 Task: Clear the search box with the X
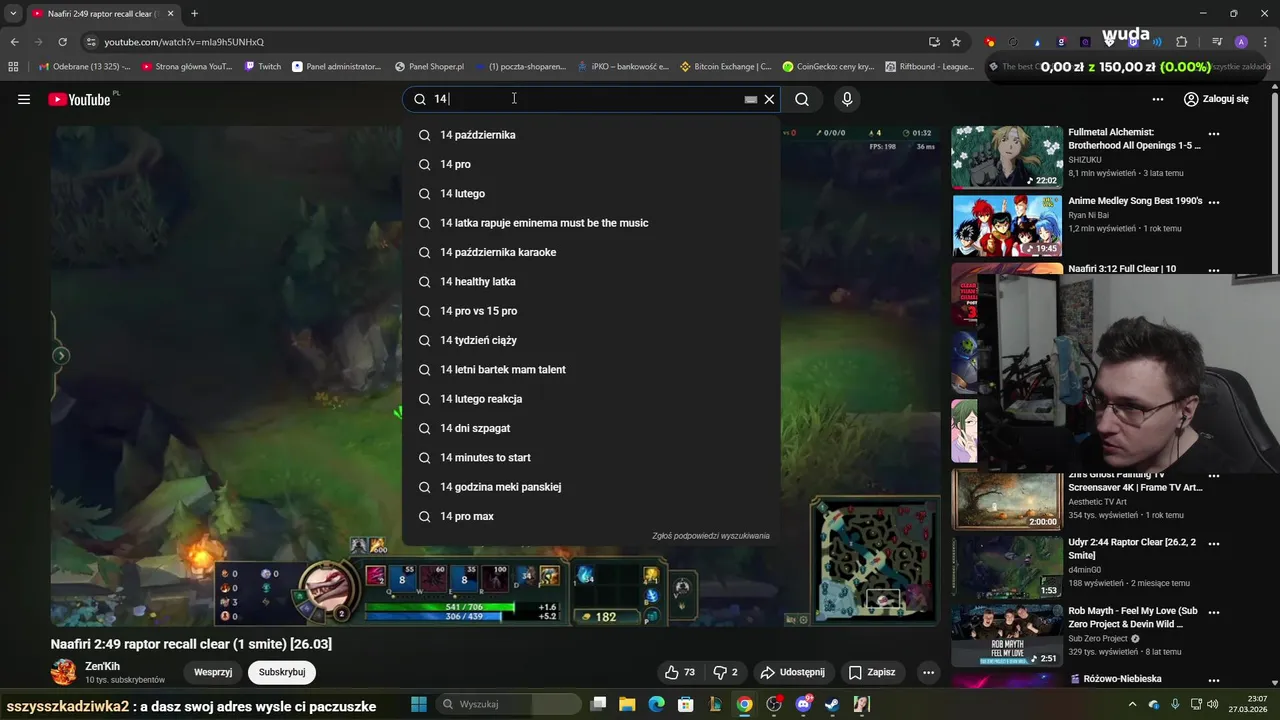click(x=769, y=99)
